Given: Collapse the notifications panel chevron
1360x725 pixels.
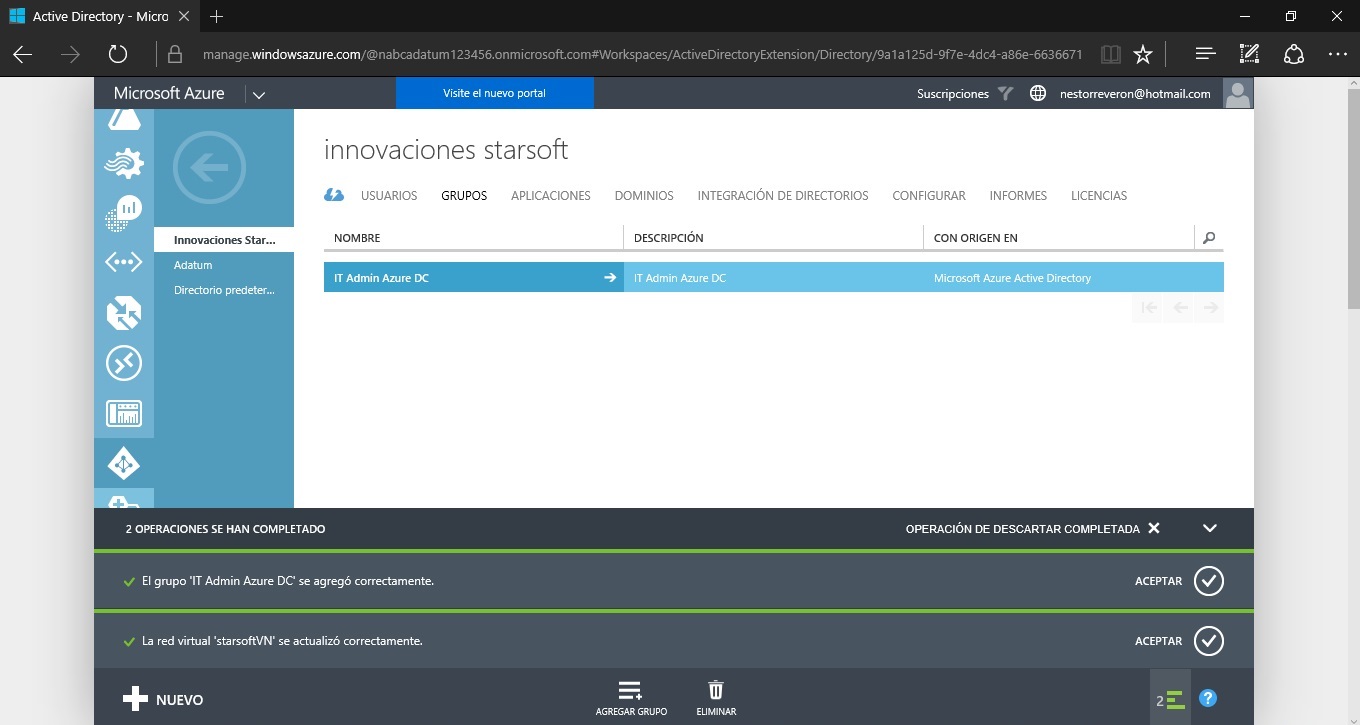Looking at the screenshot, I should coord(1210,528).
